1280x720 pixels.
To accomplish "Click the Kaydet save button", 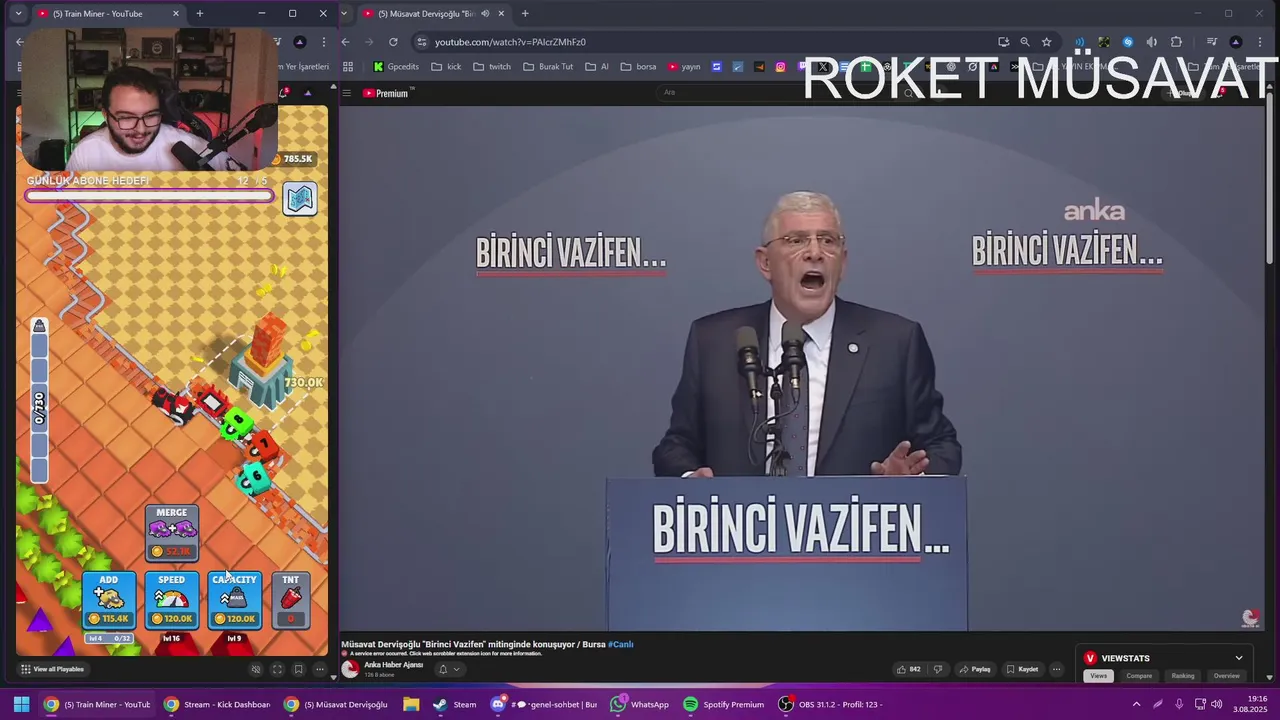I will pyautogui.click(x=1023, y=669).
